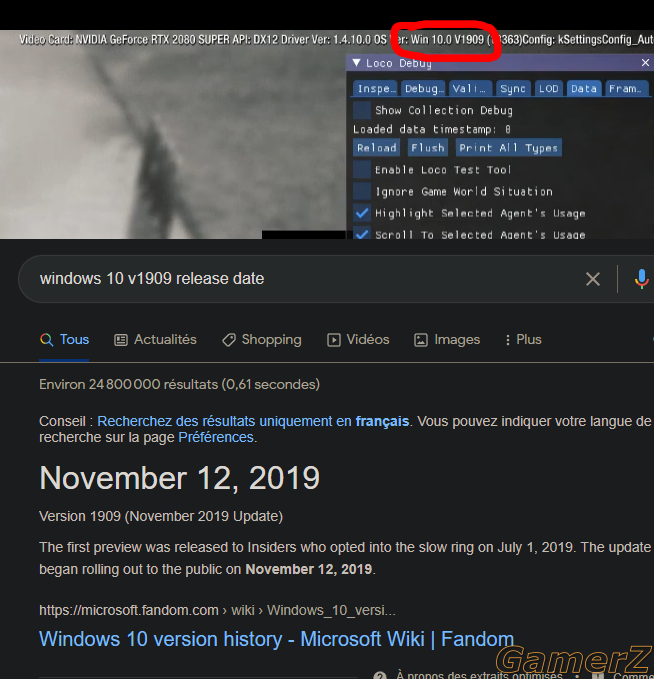The image size is (654, 679).
Task: Click the Environ 24 800 000 résultats text
Action: click(179, 385)
